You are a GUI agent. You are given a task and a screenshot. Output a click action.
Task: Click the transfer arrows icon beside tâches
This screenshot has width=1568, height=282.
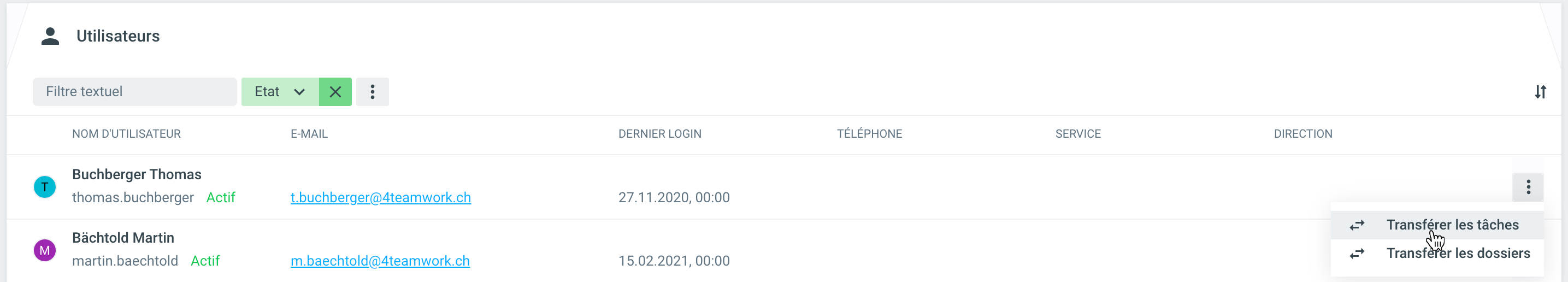click(1357, 225)
